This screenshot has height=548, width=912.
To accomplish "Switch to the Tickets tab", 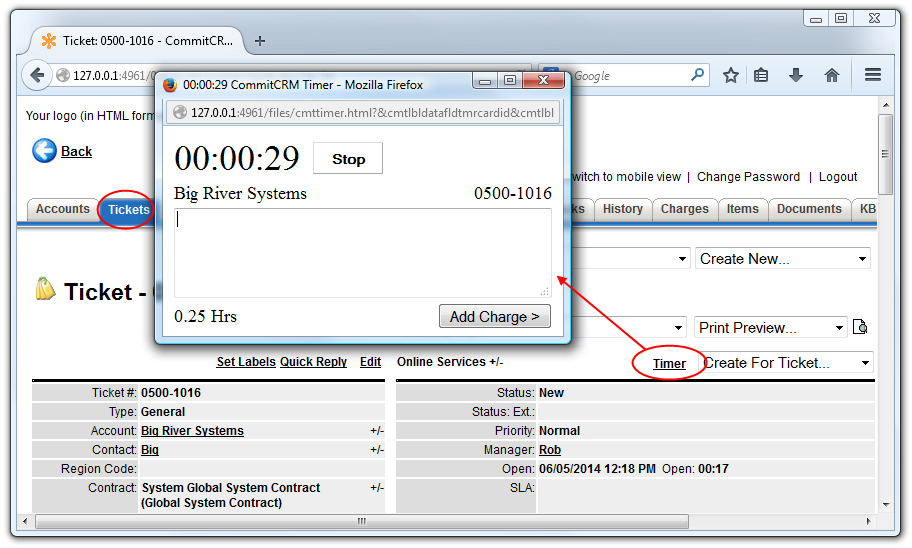I will pos(128,209).
